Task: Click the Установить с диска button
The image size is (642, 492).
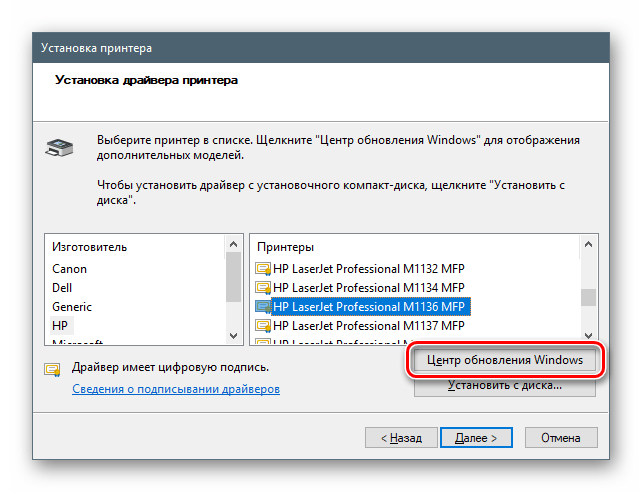Action: pyautogui.click(x=505, y=386)
